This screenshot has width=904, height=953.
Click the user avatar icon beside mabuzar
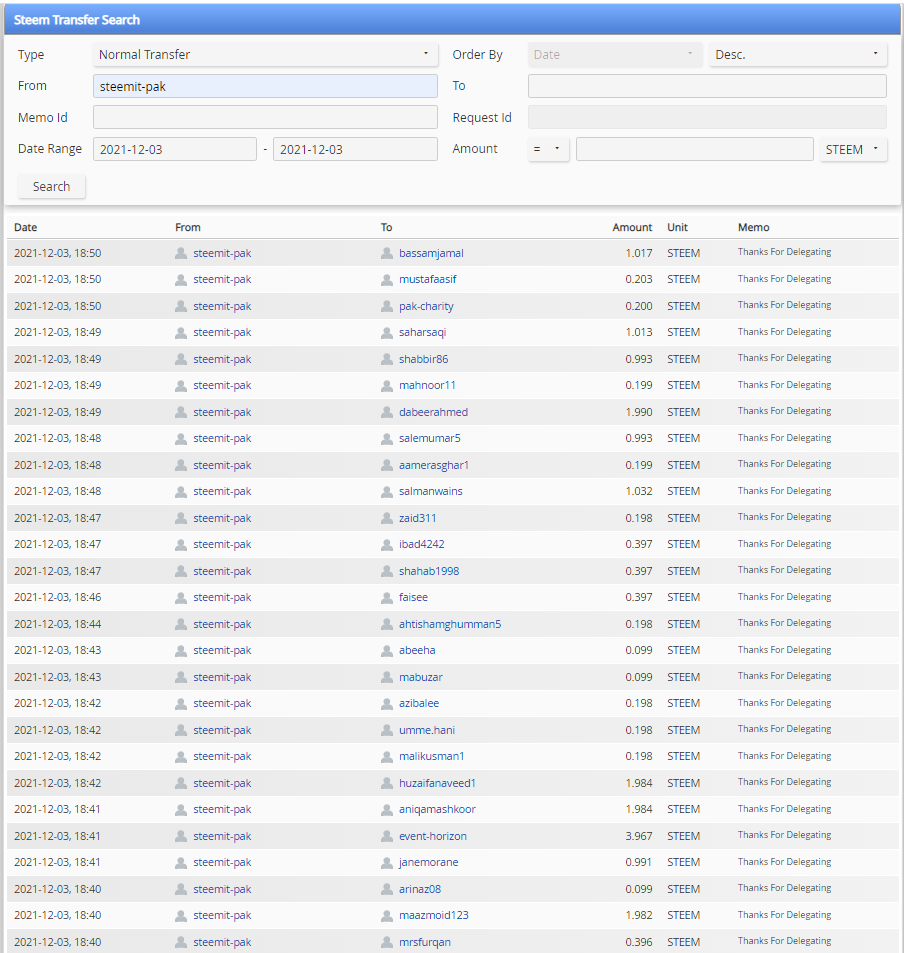387,677
